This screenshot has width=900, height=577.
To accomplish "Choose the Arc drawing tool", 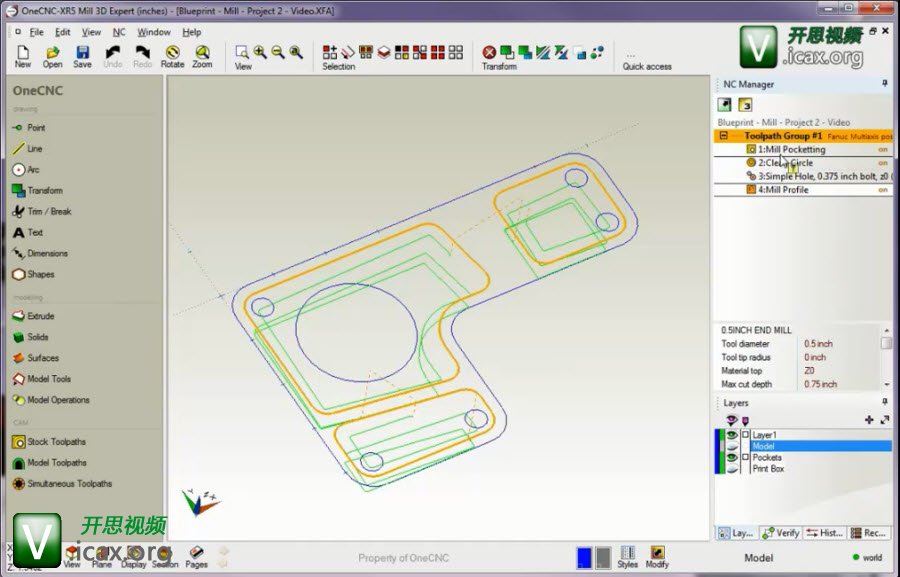I will point(33,170).
